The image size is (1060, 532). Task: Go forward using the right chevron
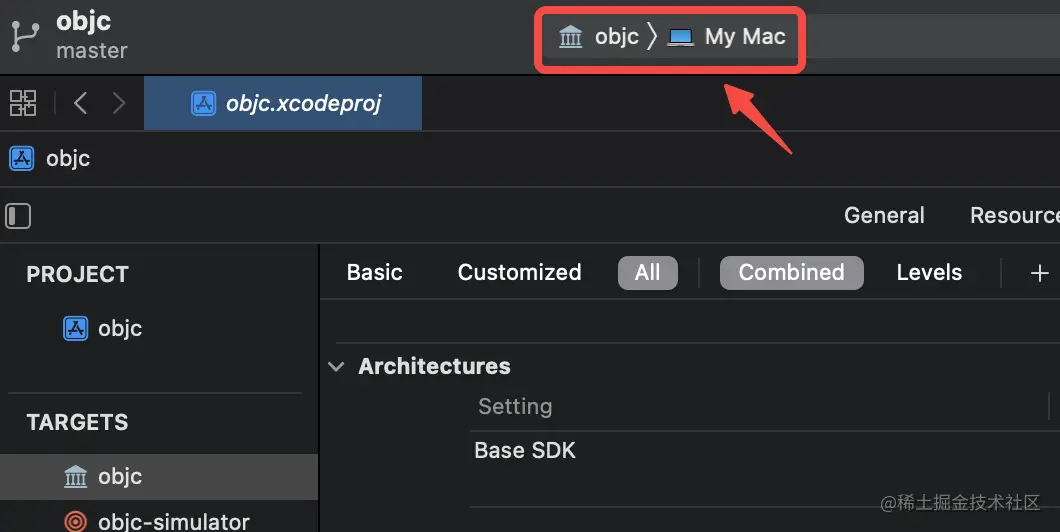(119, 103)
